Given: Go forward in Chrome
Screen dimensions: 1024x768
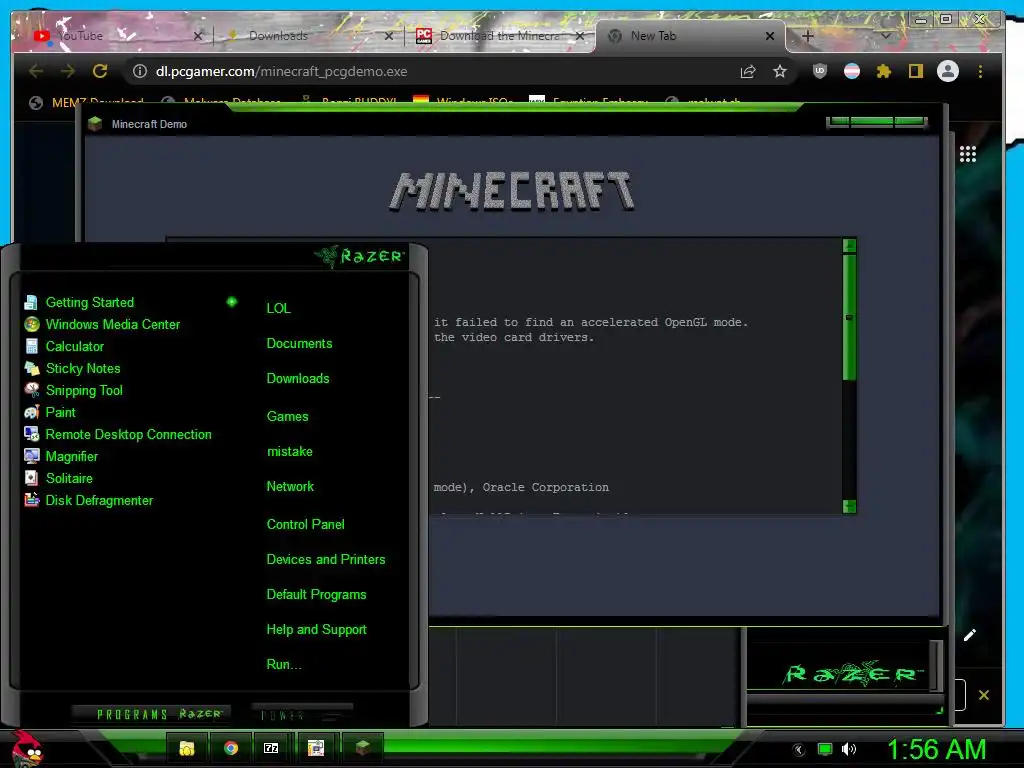Looking at the screenshot, I should click(67, 71).
